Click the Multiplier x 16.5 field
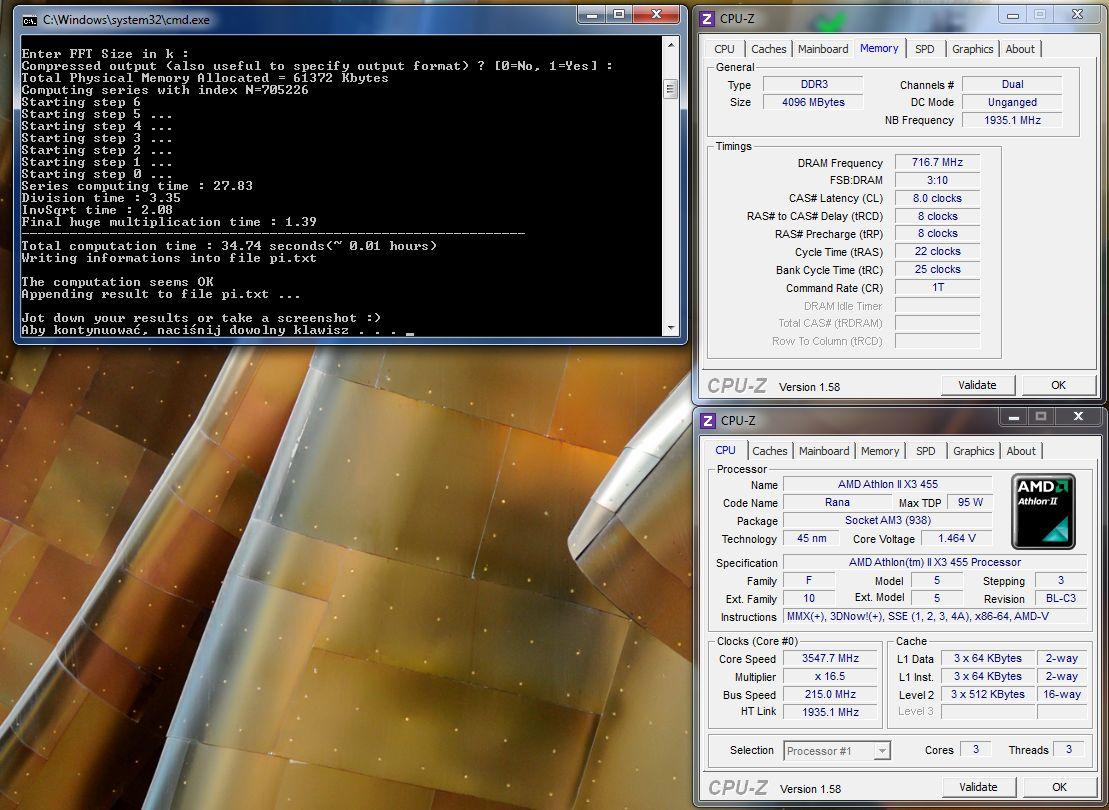The image size is (1109, 810). pos(830,677)
